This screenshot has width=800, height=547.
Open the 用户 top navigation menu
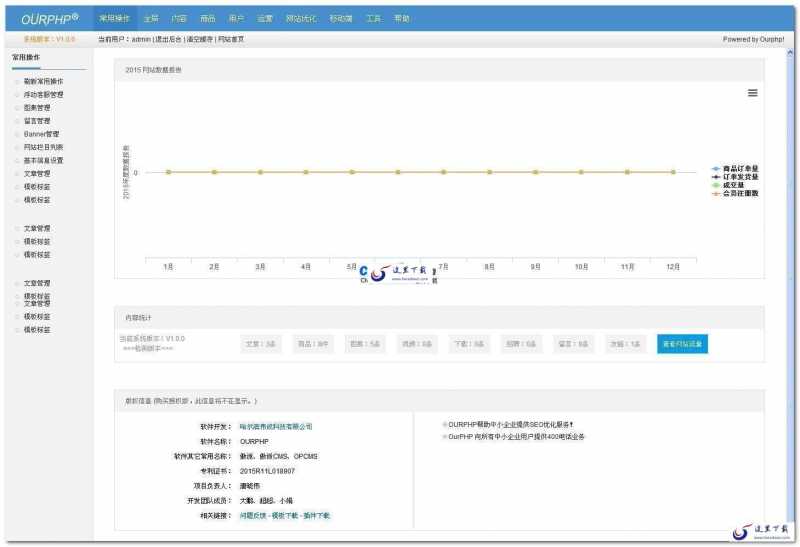[236, 18]
